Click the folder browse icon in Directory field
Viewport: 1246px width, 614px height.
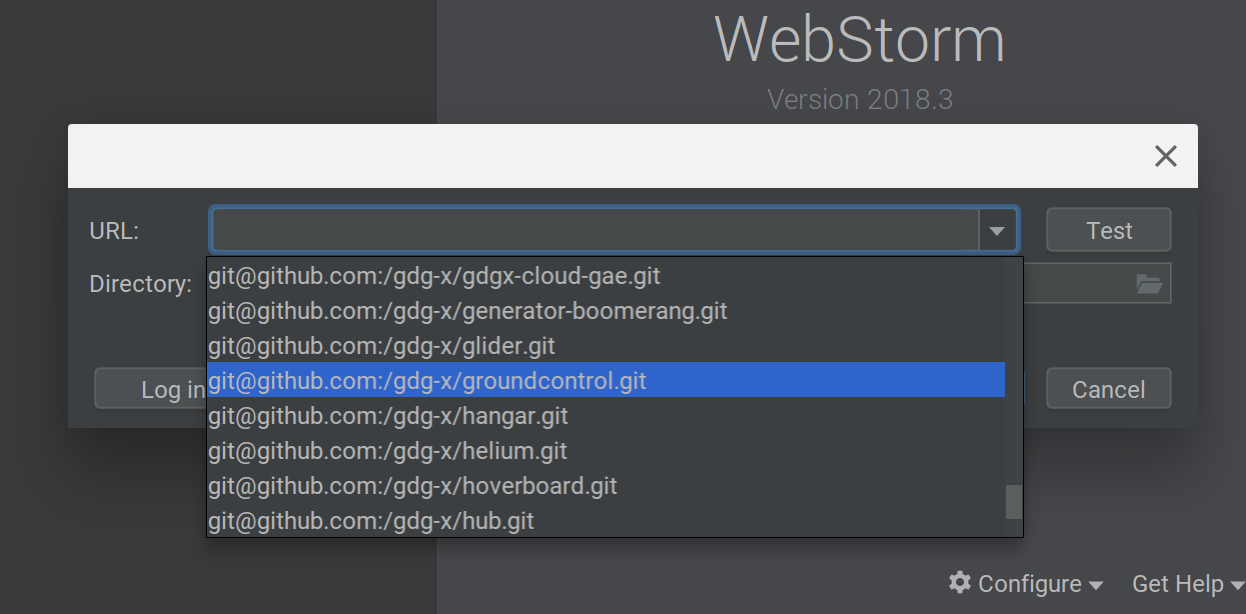[1149, 284]
